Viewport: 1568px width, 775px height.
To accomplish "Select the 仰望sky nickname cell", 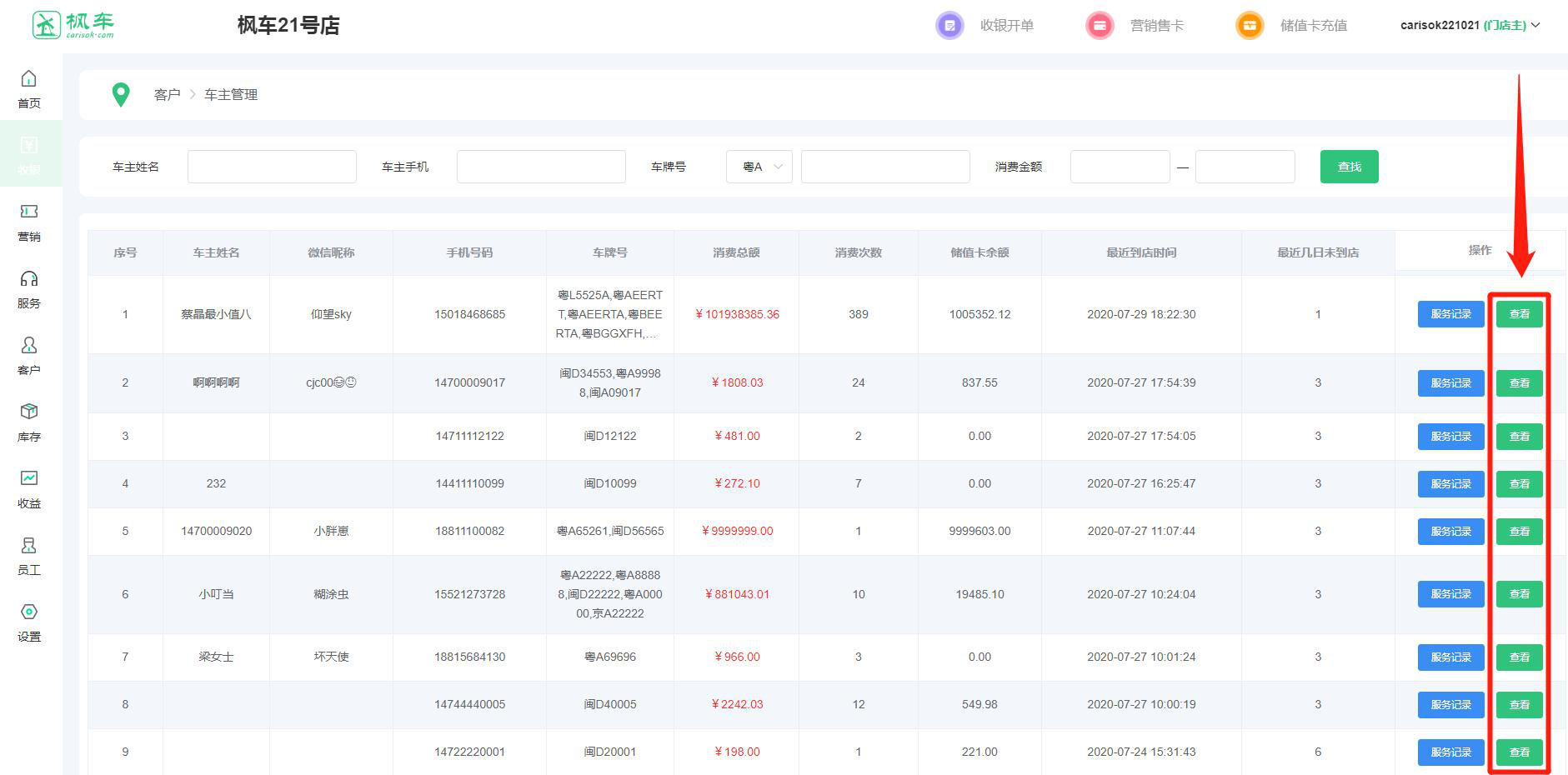I will 331,314.
